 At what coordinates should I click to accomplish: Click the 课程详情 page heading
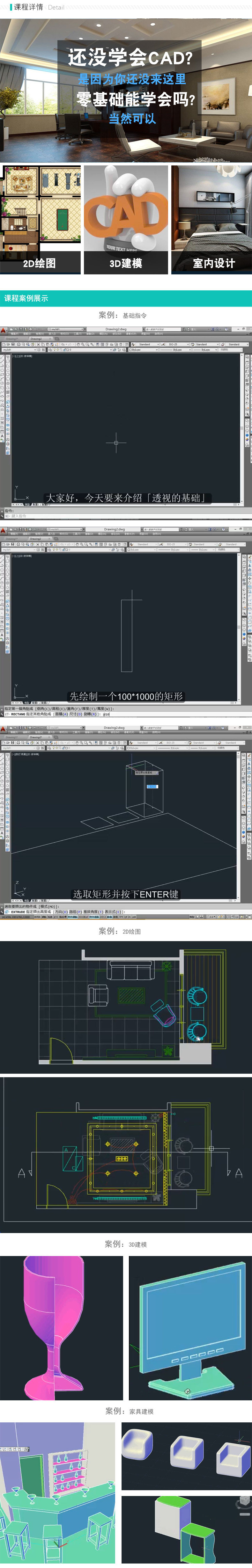[29, 7]
